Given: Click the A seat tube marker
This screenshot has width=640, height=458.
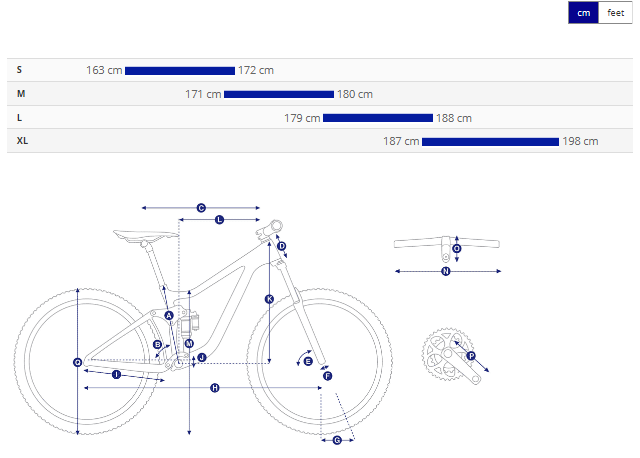Looking at the screenshot, I should (169, 315).
